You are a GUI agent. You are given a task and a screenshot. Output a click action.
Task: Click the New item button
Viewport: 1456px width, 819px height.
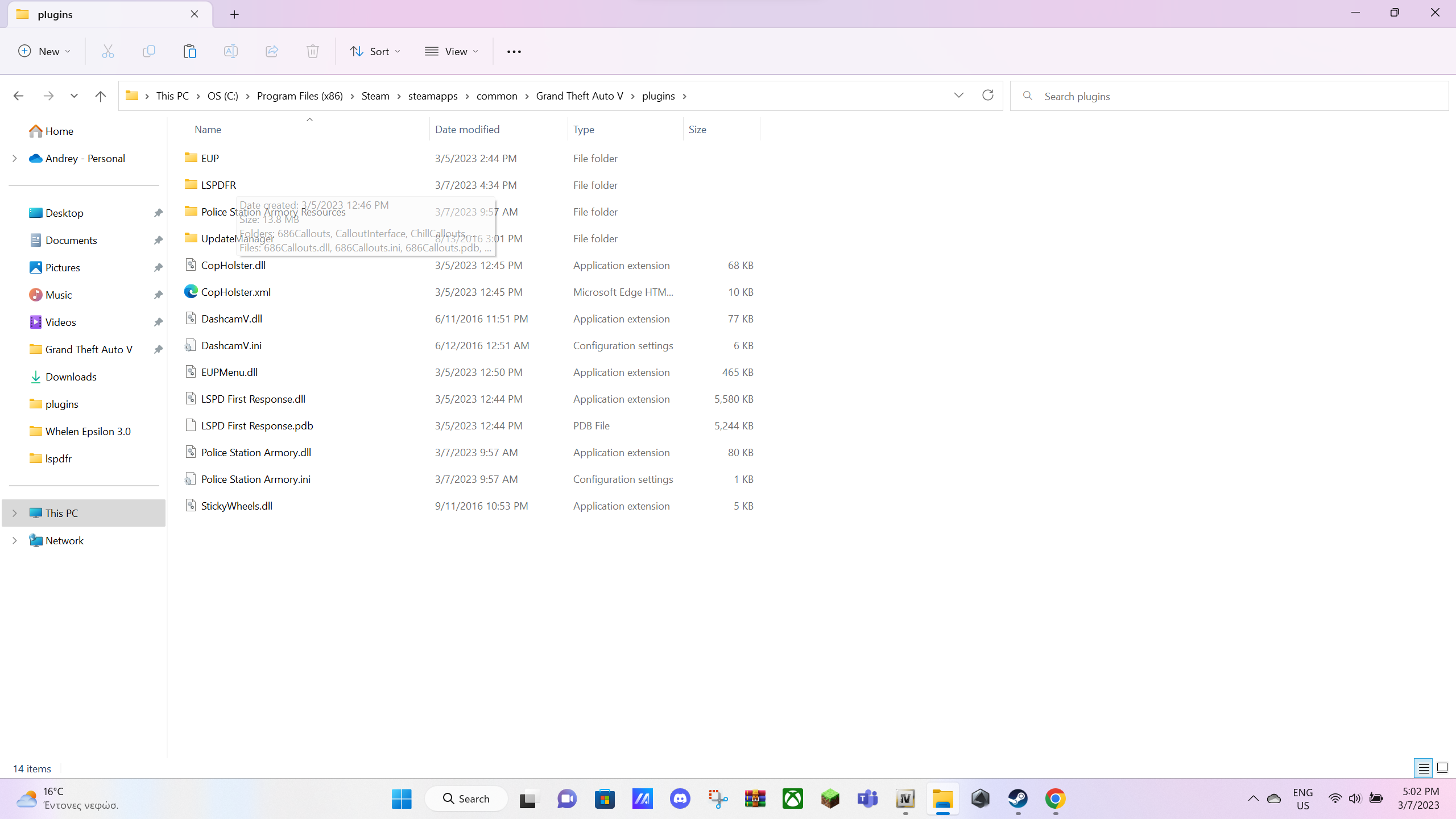(x=44, y=51)
